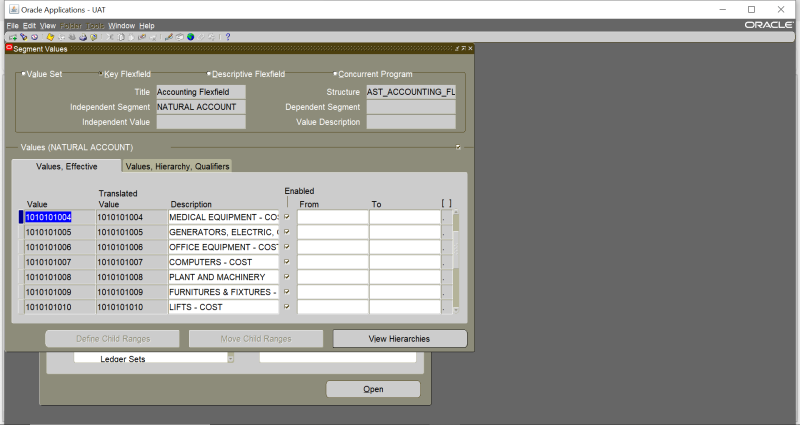Select description MEDICAL EQUIPMENT - CO
The width and height of the screenshot is (800, 425).
point(223,217)
